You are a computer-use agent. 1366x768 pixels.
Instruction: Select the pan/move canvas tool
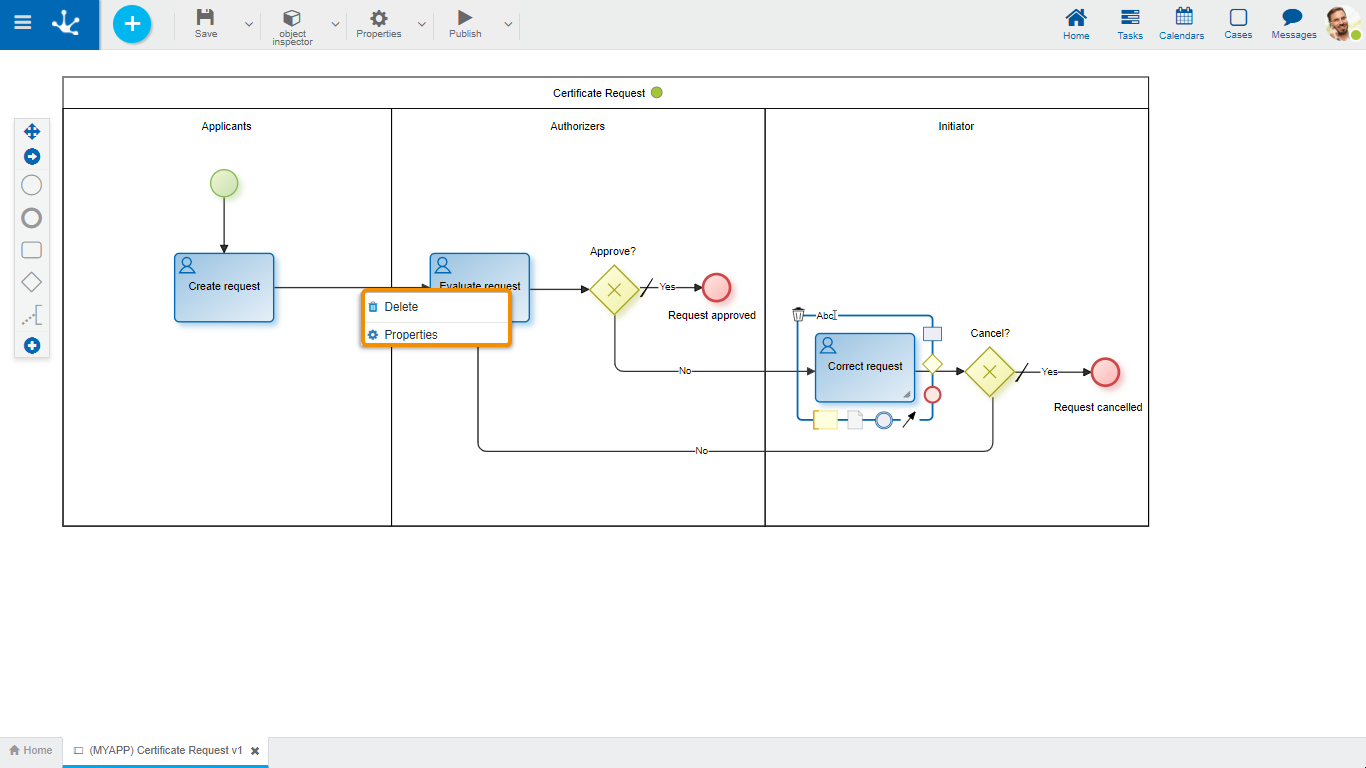pyautogui.click(x=32, y=131)
